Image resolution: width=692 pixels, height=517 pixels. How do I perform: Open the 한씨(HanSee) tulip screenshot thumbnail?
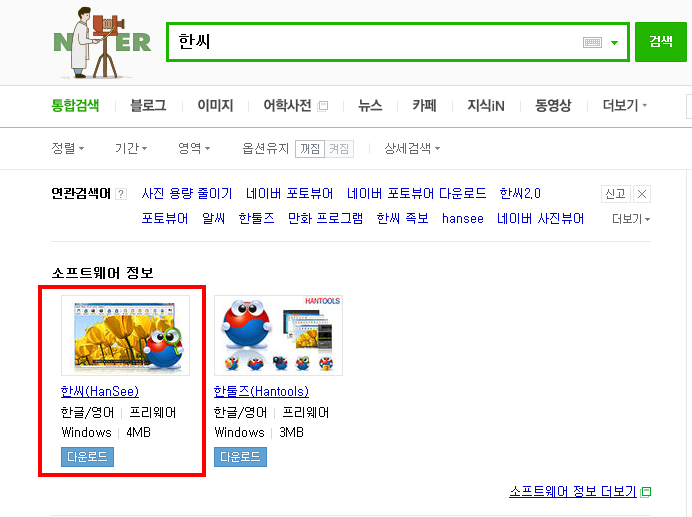126,336
